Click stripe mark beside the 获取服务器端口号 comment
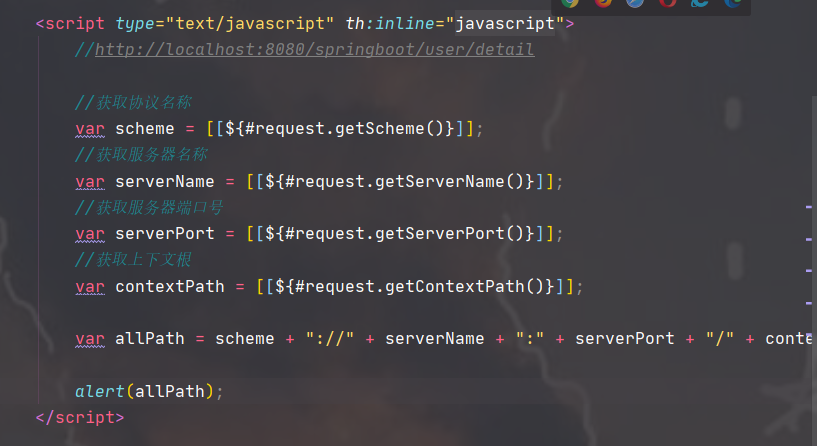This screenshot has height=446, width=817. pos(809,207)
